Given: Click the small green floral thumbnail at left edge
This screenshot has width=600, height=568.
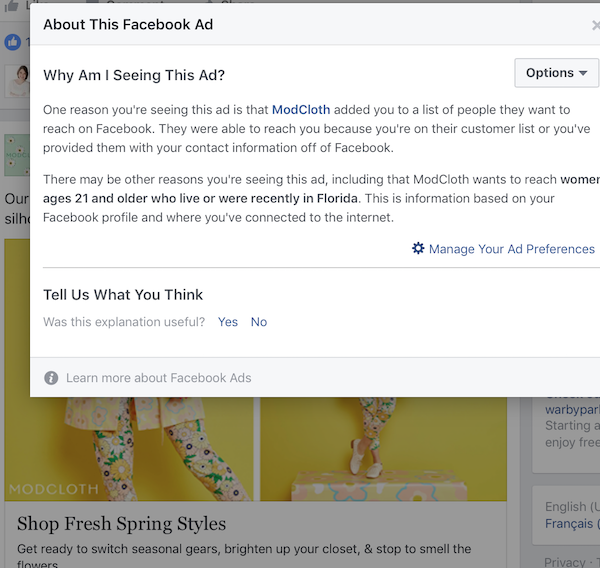Looking at the screenshot, I should pos(15,155).
